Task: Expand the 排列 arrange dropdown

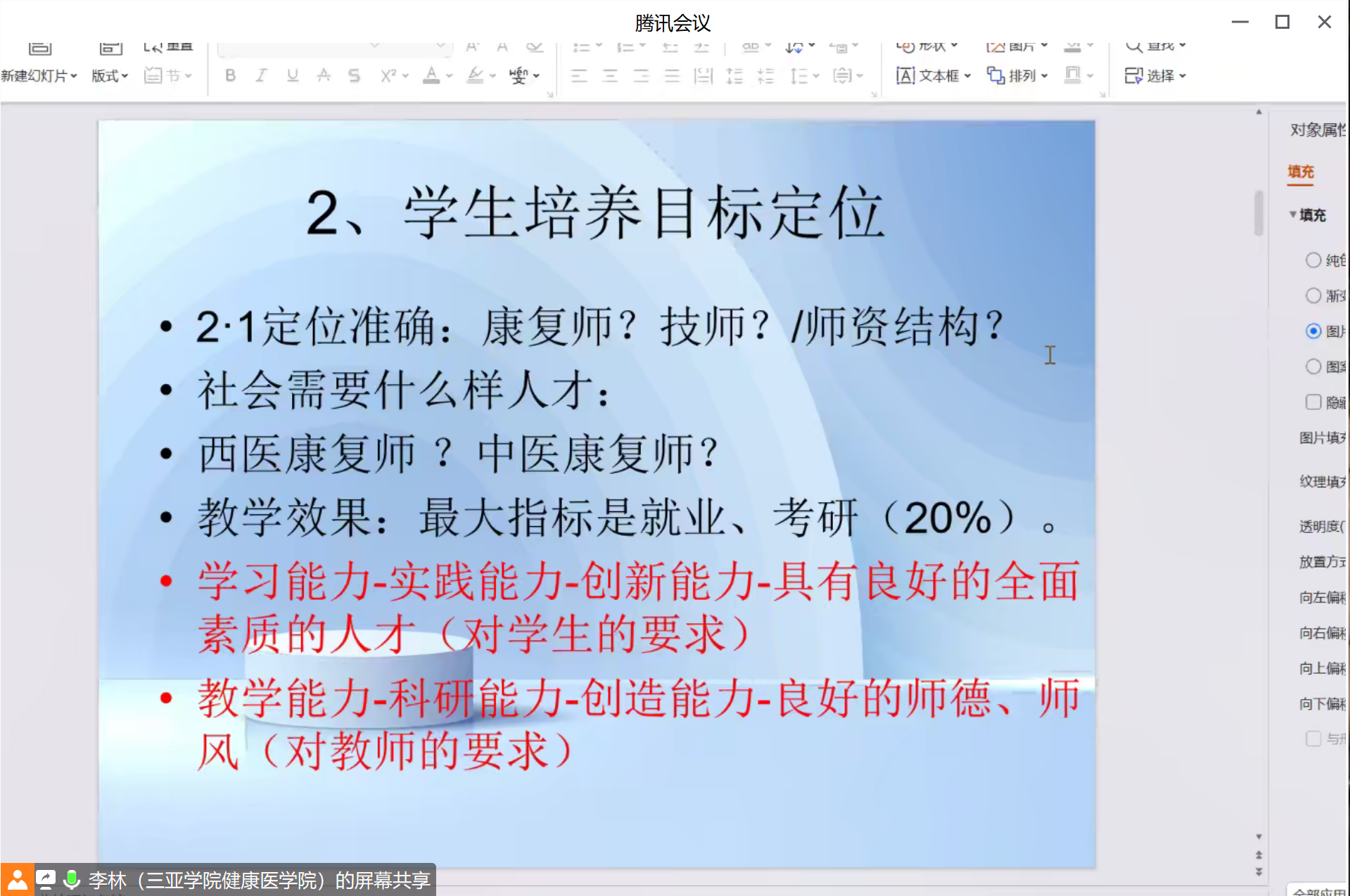Action: 1017,75
